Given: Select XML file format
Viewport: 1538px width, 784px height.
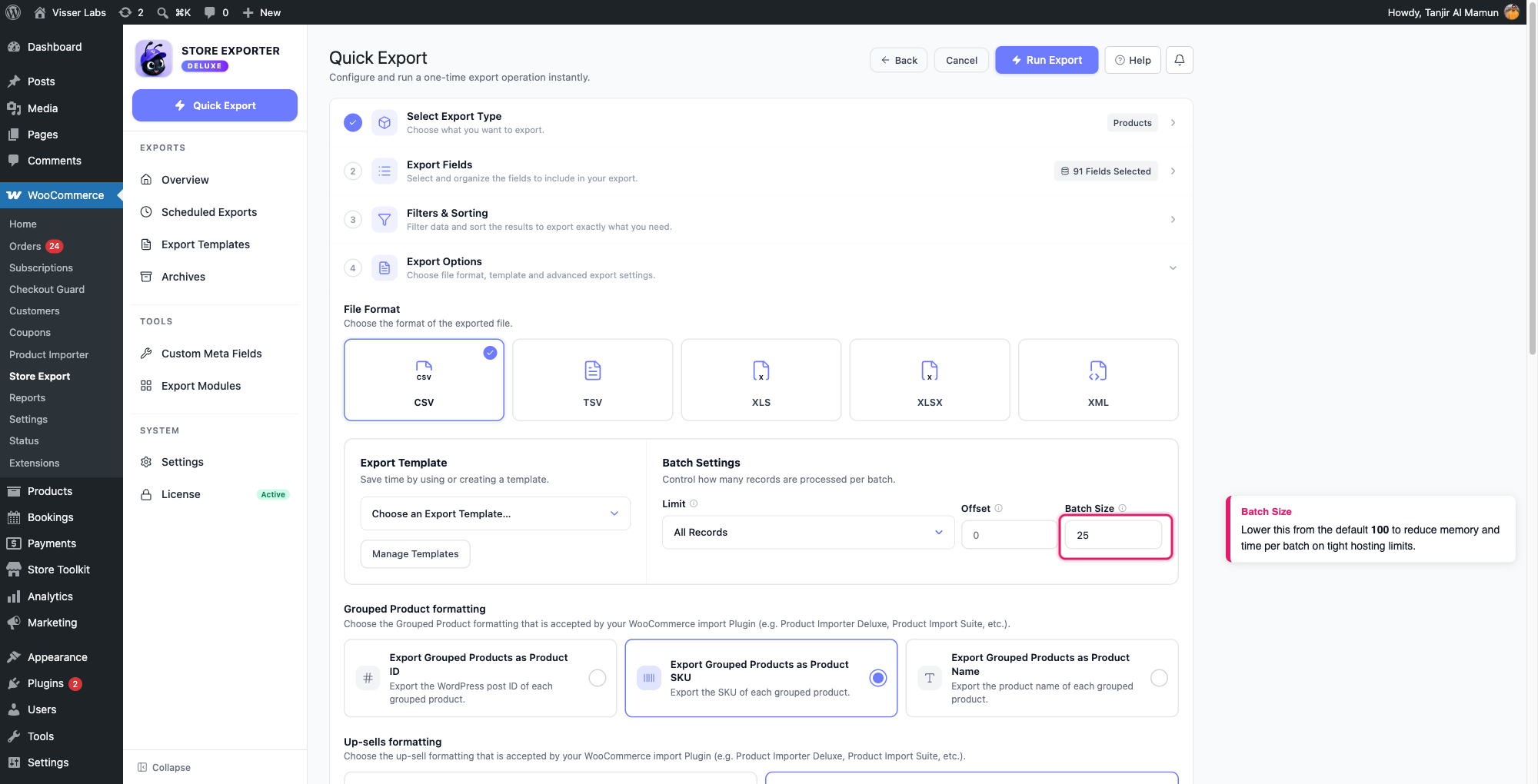Looking at the screenshot, I should tap(1098, 380).
